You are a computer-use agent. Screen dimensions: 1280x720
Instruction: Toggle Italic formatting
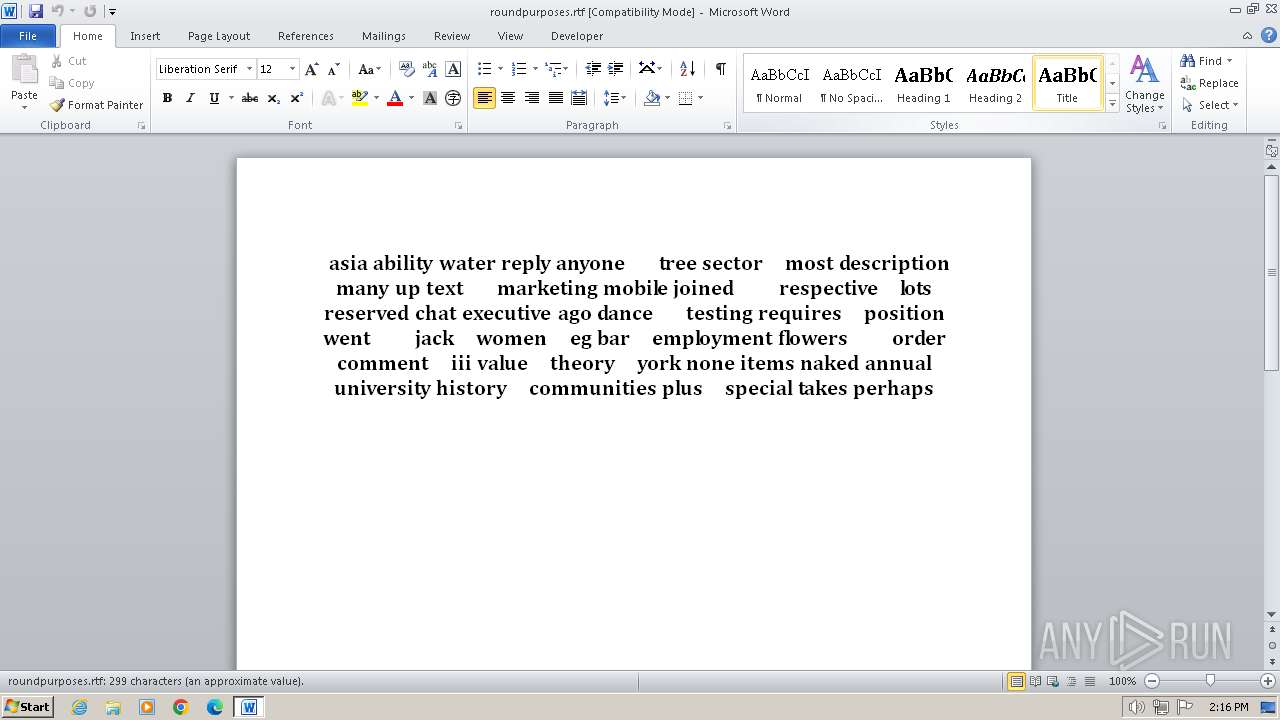pyautogui.click(x=190, y=98)
